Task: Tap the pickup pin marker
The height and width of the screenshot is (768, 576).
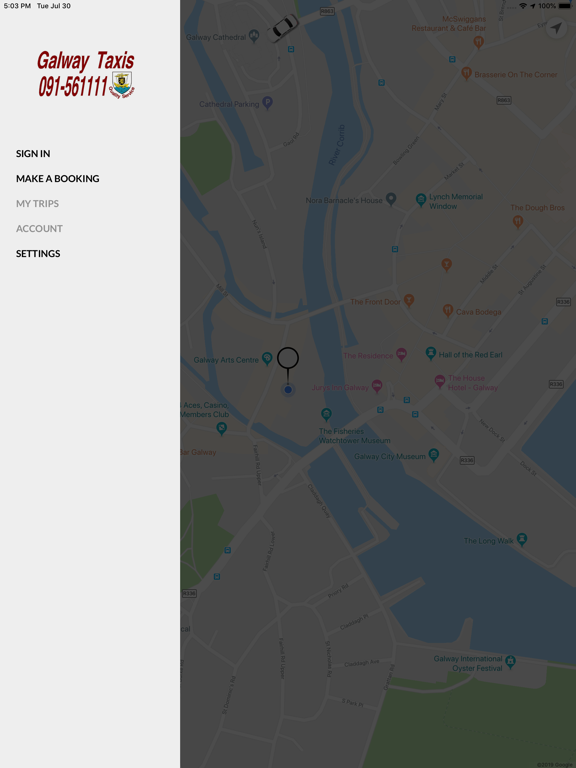Action: (x=288, y=365)
